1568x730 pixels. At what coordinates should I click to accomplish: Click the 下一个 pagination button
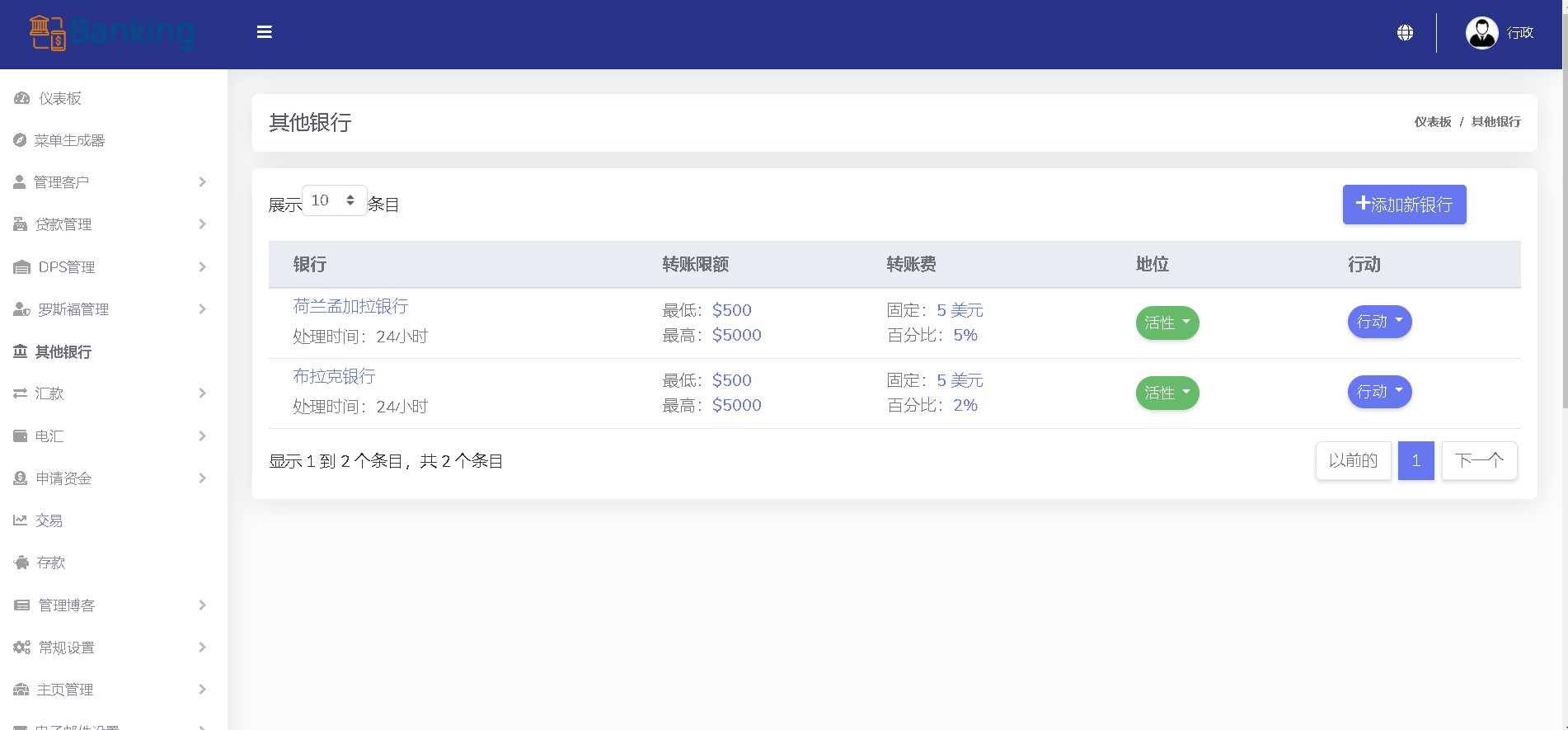(x=1479, y=460)
